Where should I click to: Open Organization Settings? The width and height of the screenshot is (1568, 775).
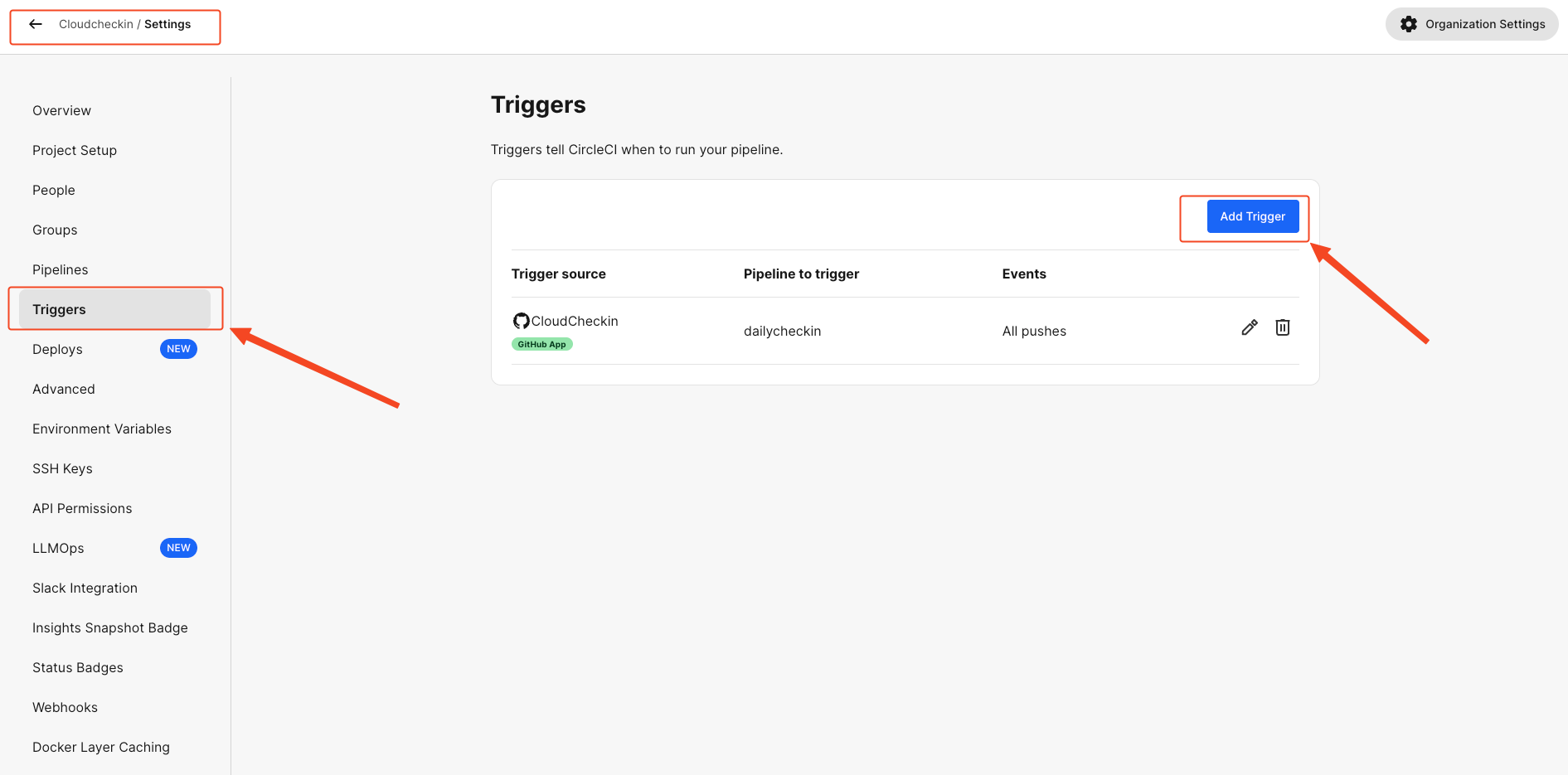[1472, 24]
